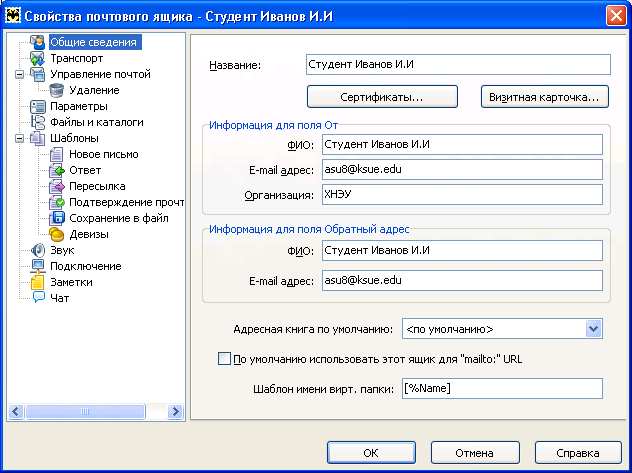Click the Подключение computer icon
Viewport: 632px width, 473px height.
tap(37, 266)
